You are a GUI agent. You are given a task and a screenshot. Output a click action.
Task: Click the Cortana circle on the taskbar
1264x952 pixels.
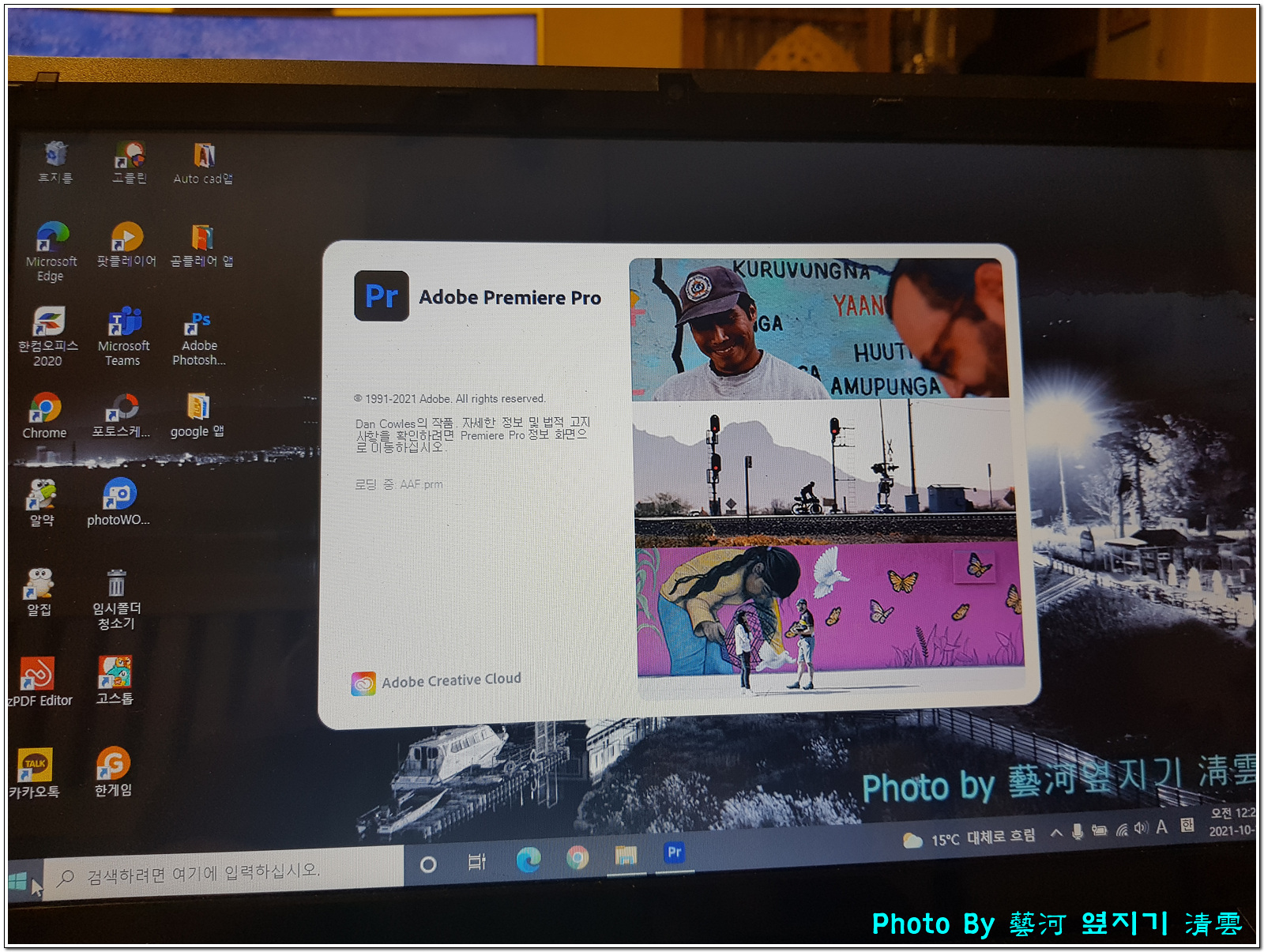[428, 864]
